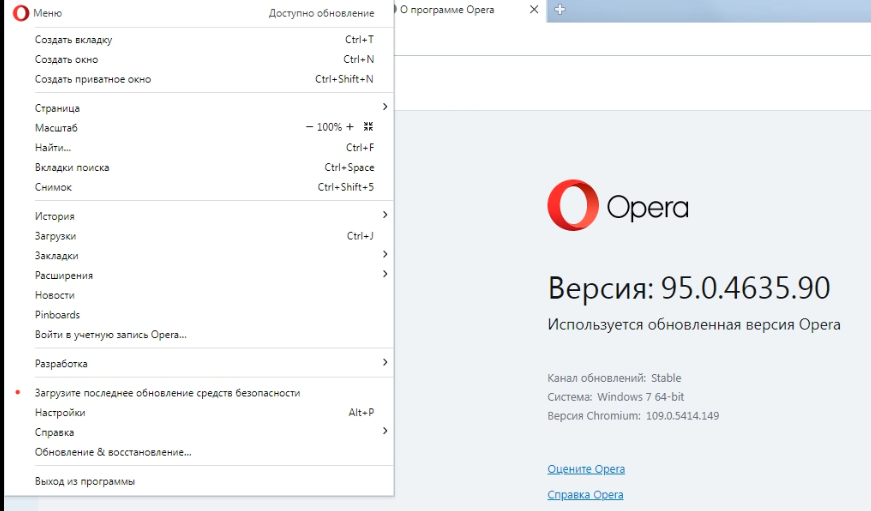Click Система: Windows 7 64-bit text
The width and height of the screenshot is (871, 511).
(x=615, y=397)
